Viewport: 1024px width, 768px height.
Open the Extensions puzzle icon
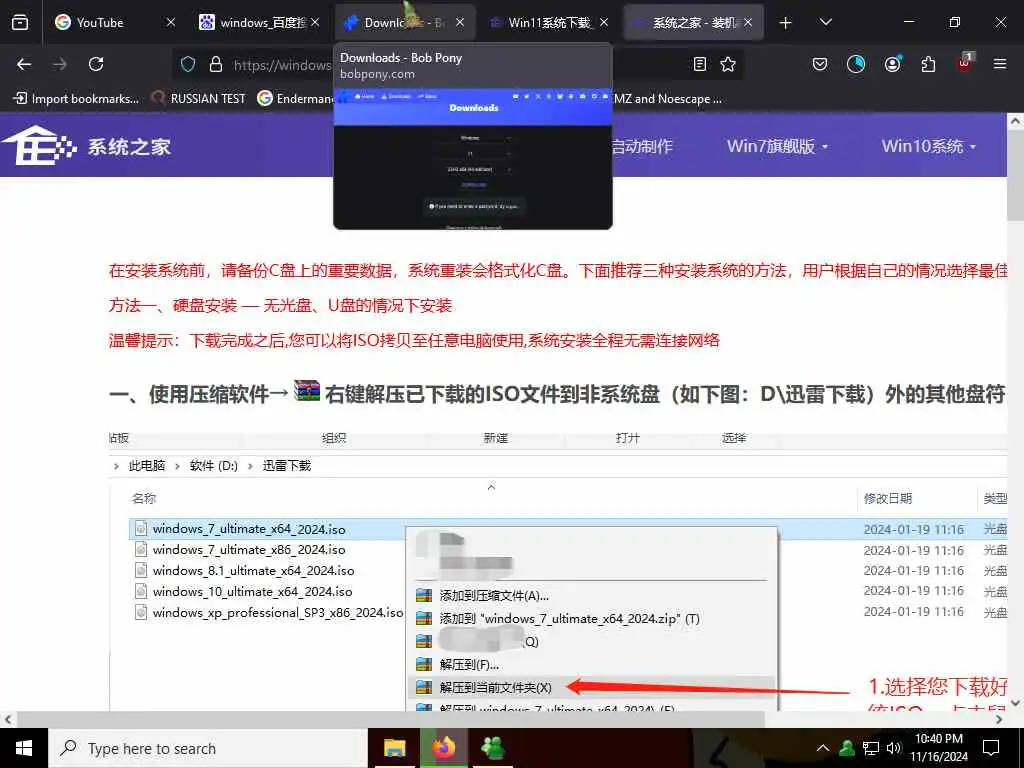pos(928,64)
